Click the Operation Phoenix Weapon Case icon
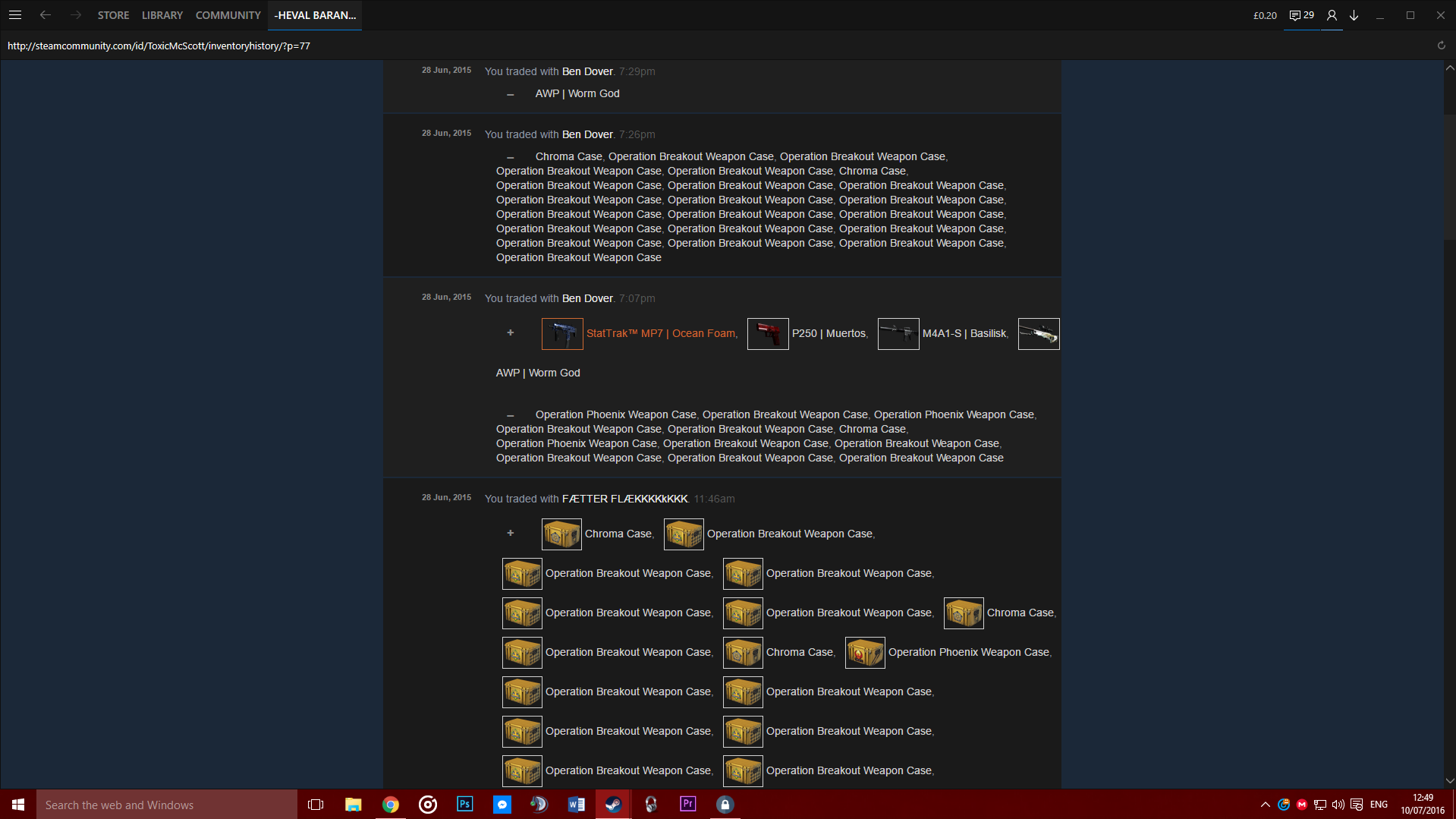Viewport: 1456px width, 819px height. point(865,653)
